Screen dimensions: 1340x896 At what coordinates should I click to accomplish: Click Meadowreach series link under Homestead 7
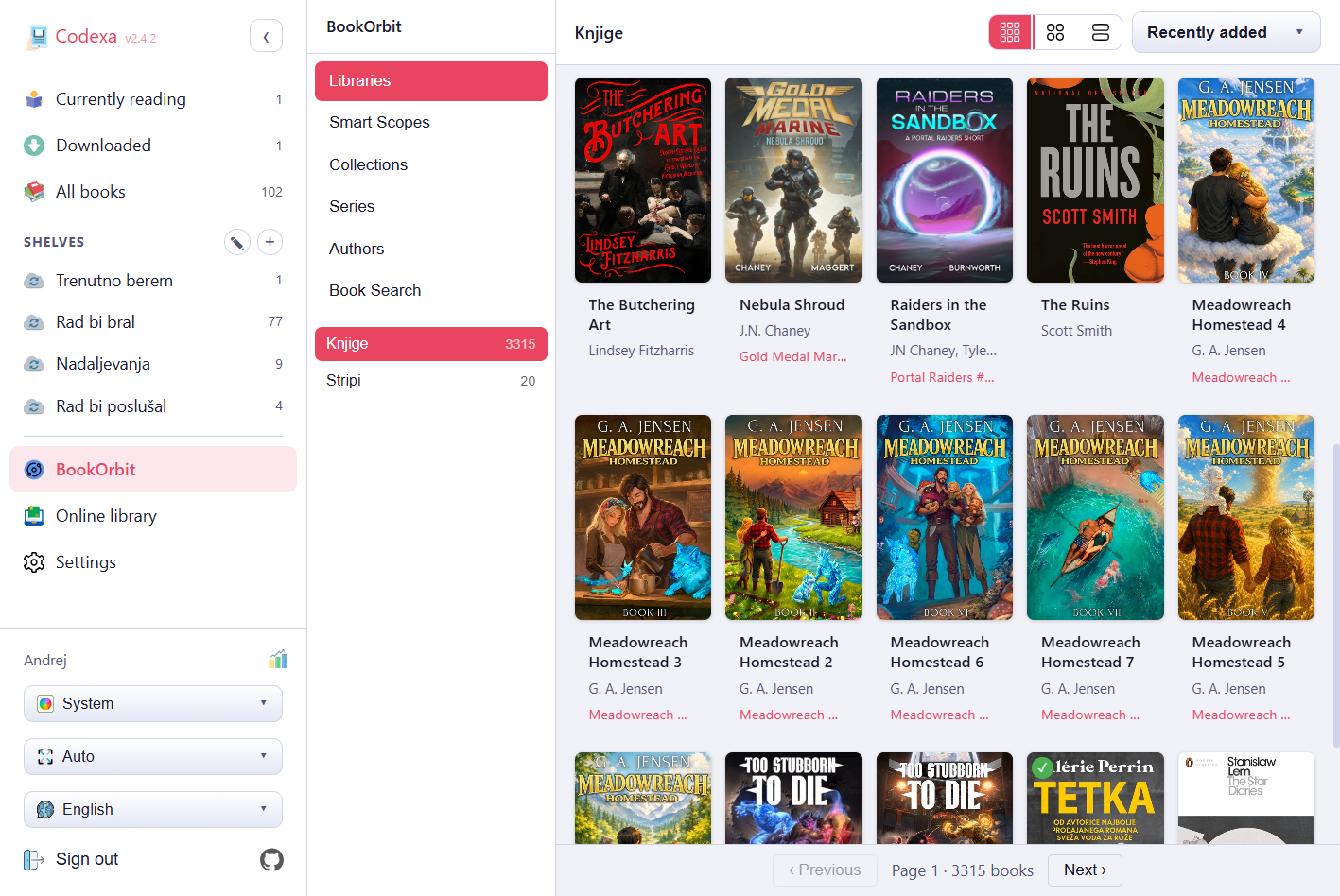pyautogui.click(x=1090, y=715)
